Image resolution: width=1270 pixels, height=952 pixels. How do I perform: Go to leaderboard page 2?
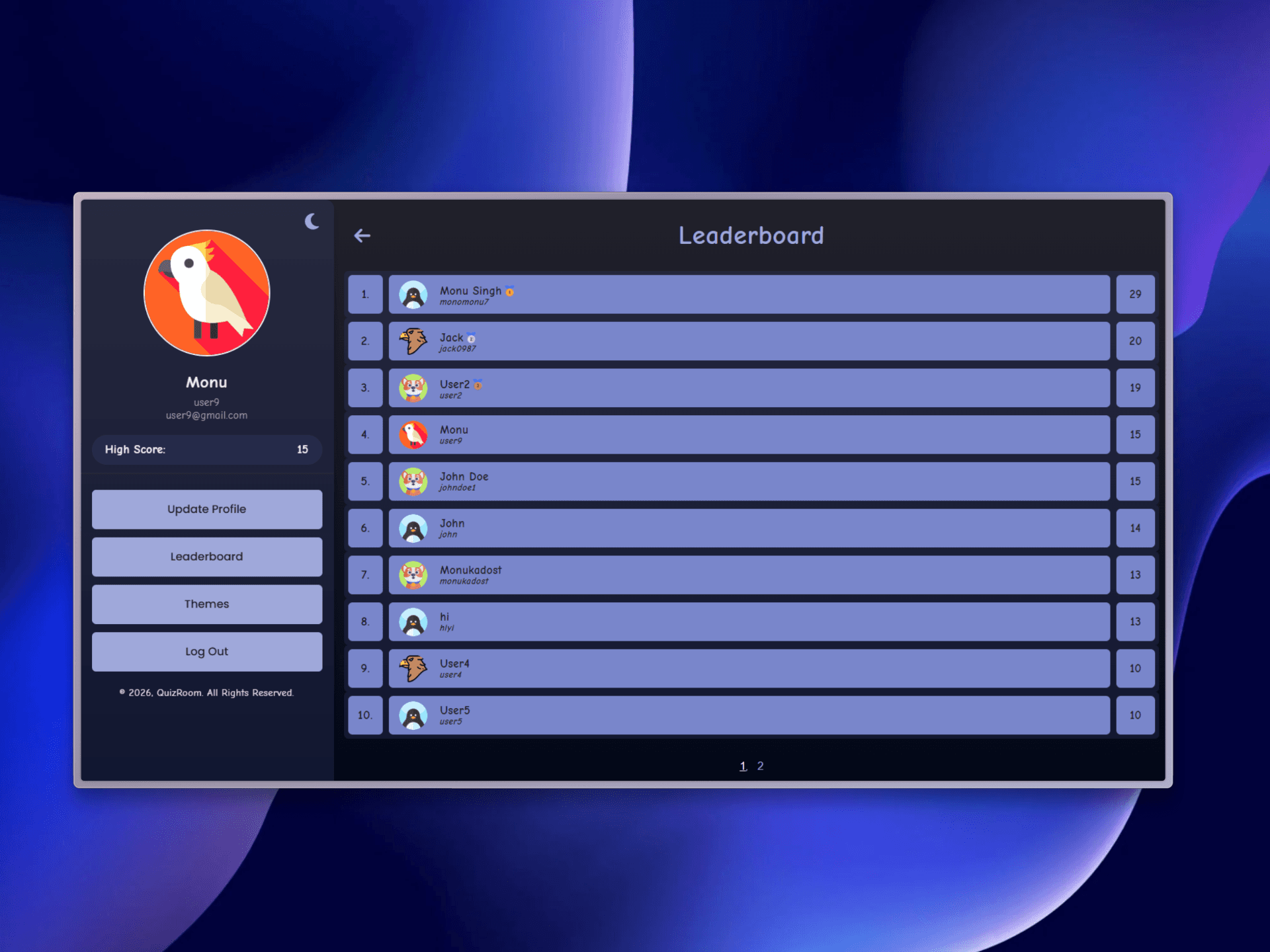(x=761, y=766)
